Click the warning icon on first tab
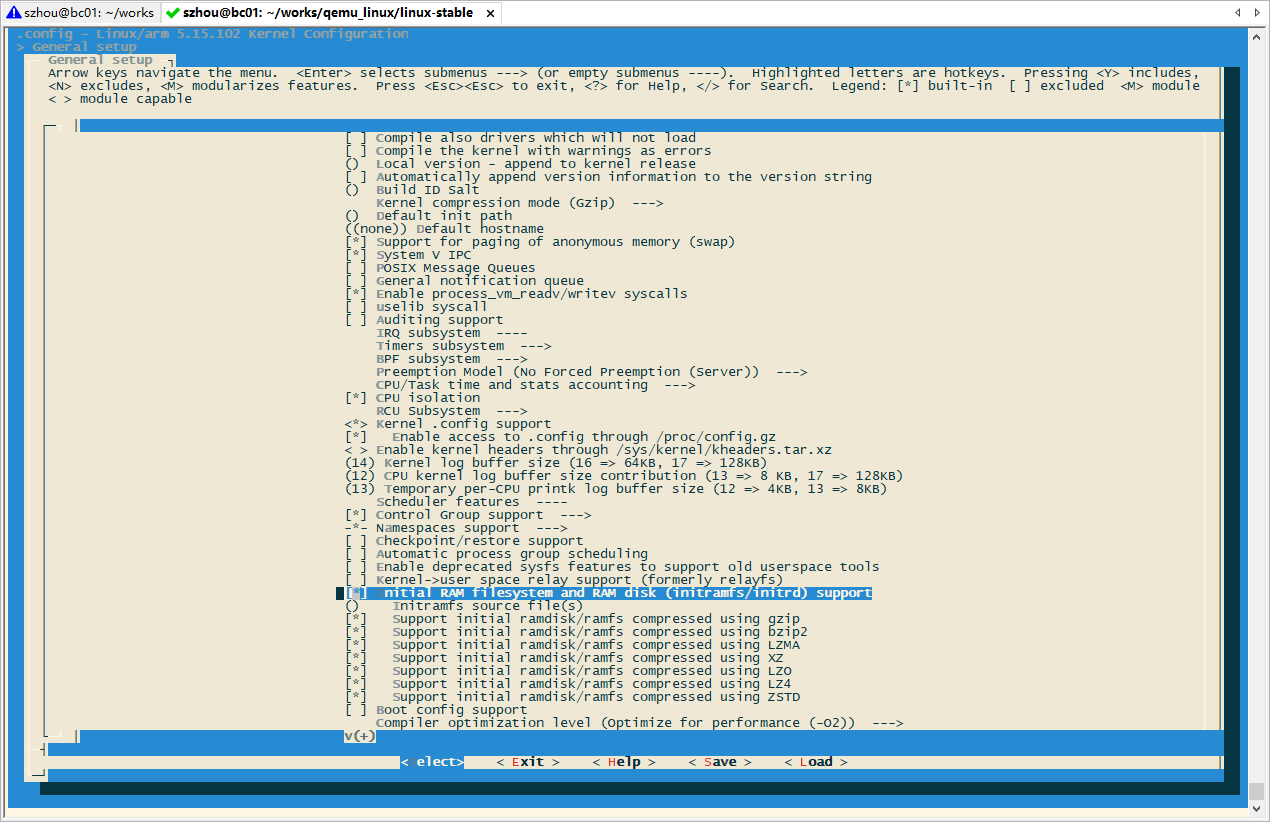 point(13,12)
